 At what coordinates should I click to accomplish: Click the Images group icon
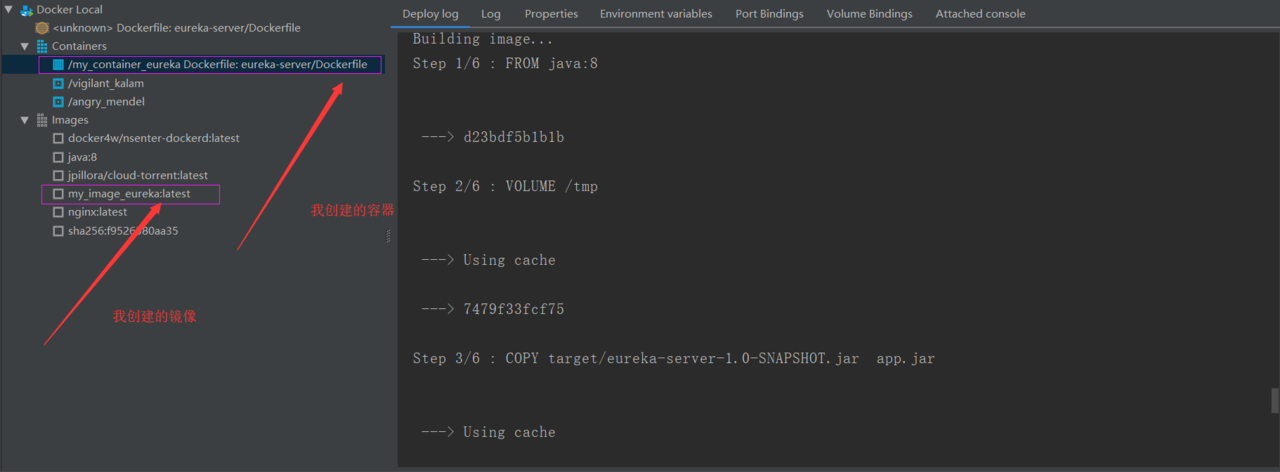42,120
